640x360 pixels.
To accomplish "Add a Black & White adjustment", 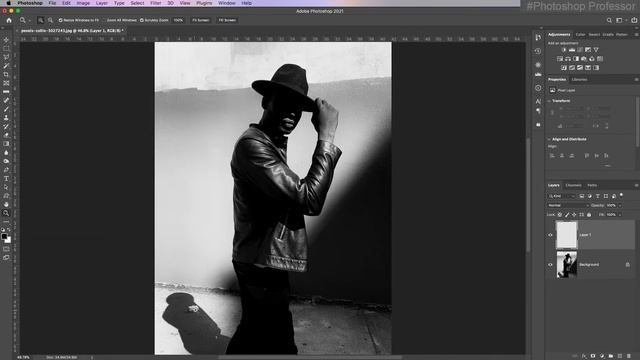I will (576, 59).
